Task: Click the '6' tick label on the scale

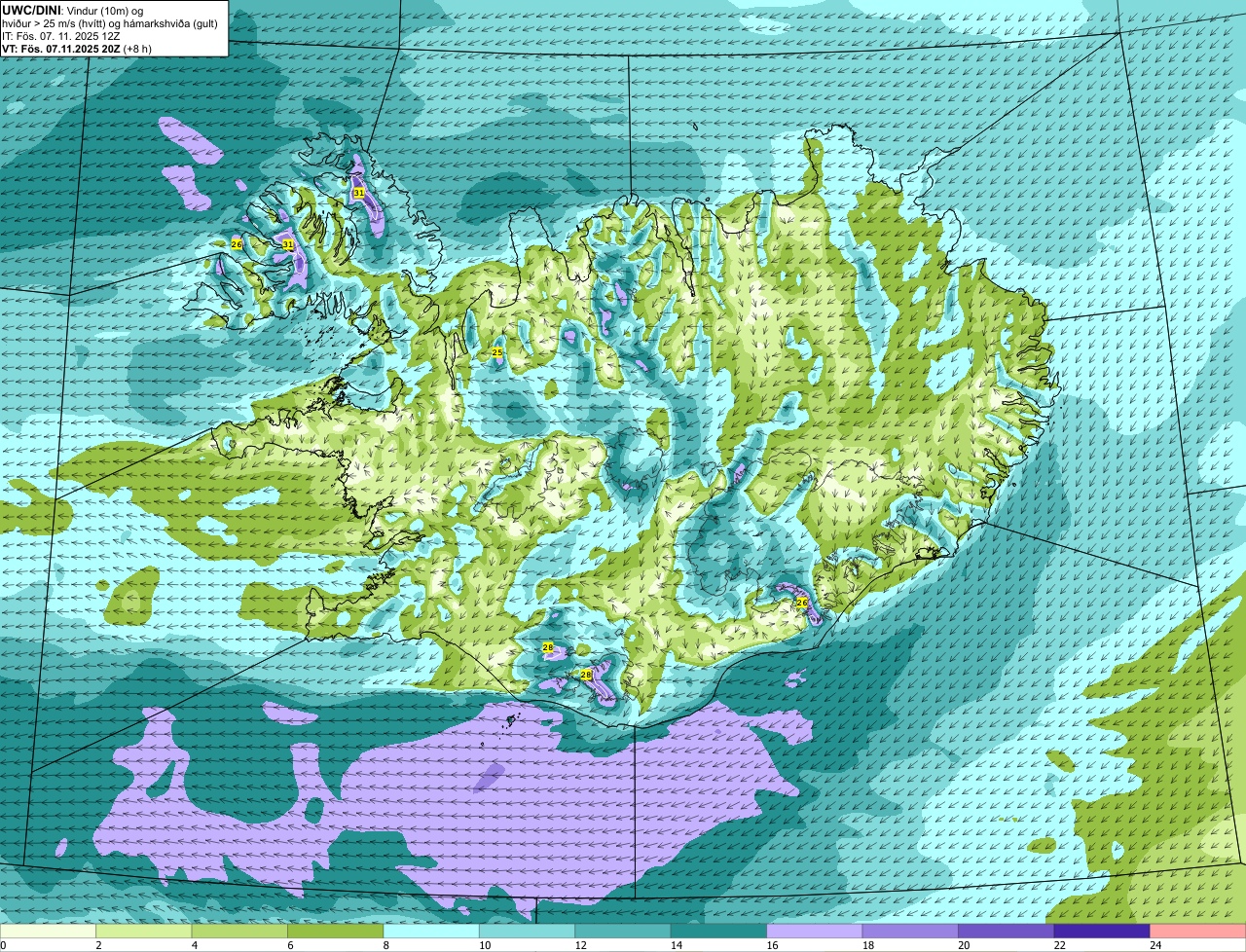Action: point(289,945)
